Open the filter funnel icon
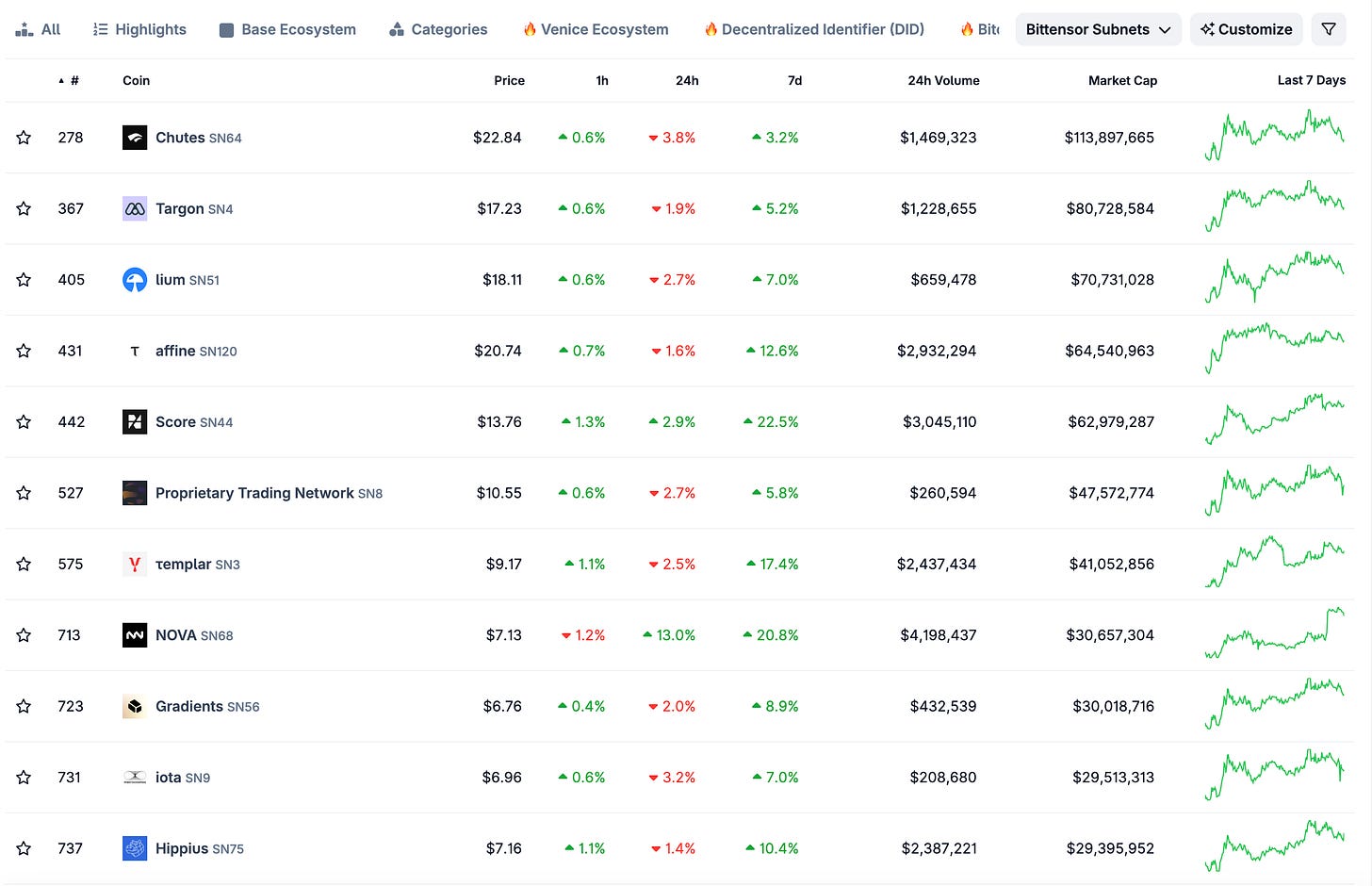The image size is (1372, 886). 1329,29
